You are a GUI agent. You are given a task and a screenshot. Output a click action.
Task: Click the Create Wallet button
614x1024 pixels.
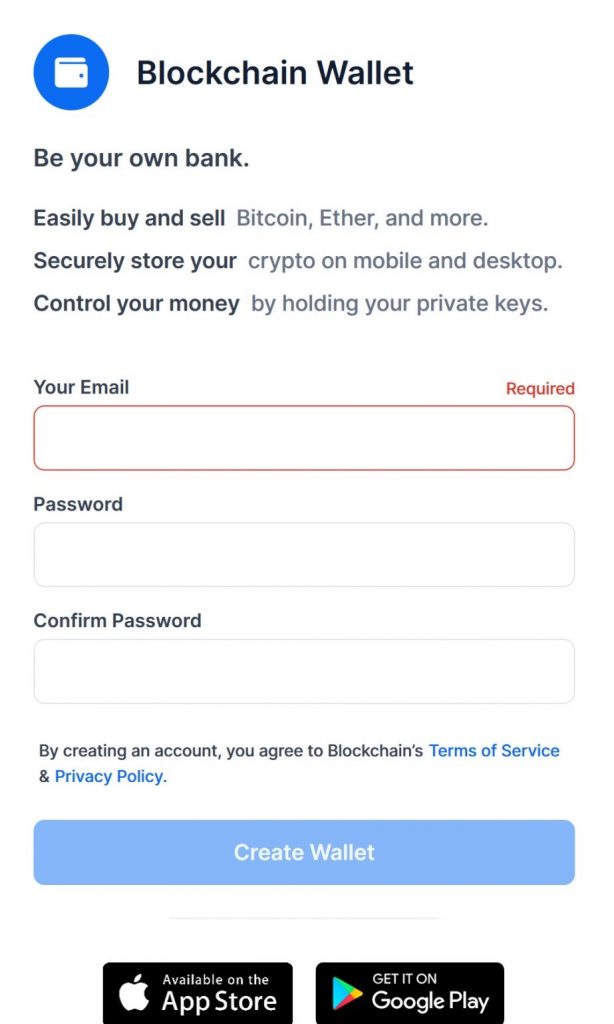(x=304, y=852)
